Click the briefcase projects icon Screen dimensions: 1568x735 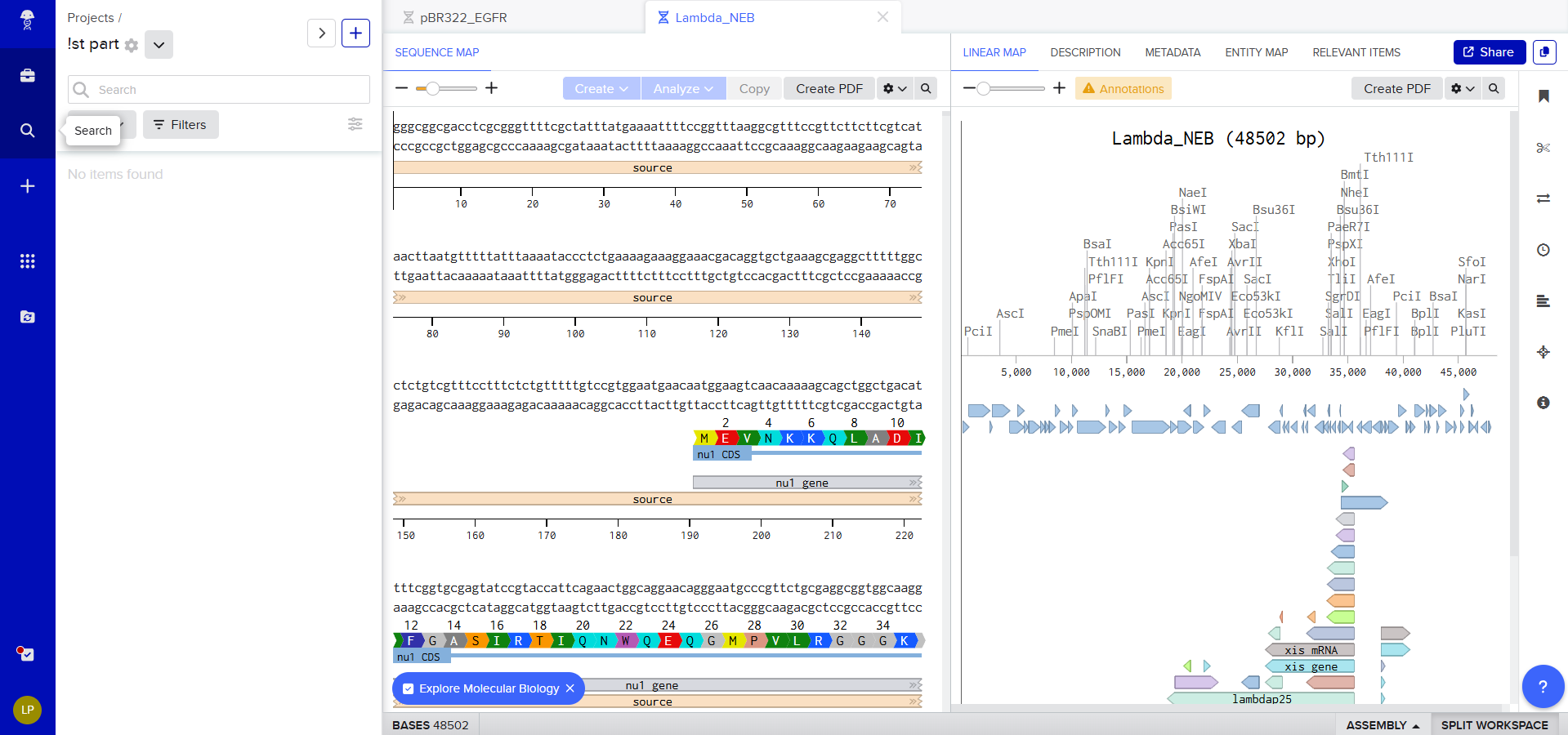[27, 76]
